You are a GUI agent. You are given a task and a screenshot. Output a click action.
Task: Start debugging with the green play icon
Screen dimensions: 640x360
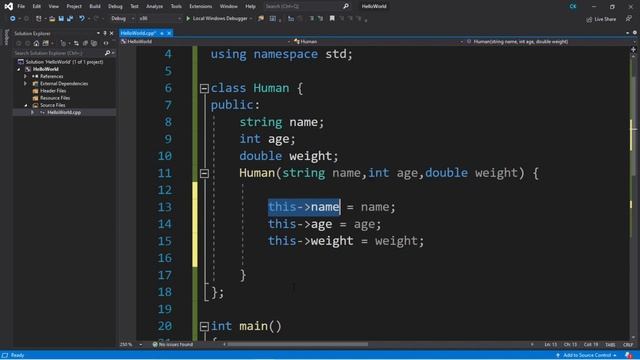188,18
